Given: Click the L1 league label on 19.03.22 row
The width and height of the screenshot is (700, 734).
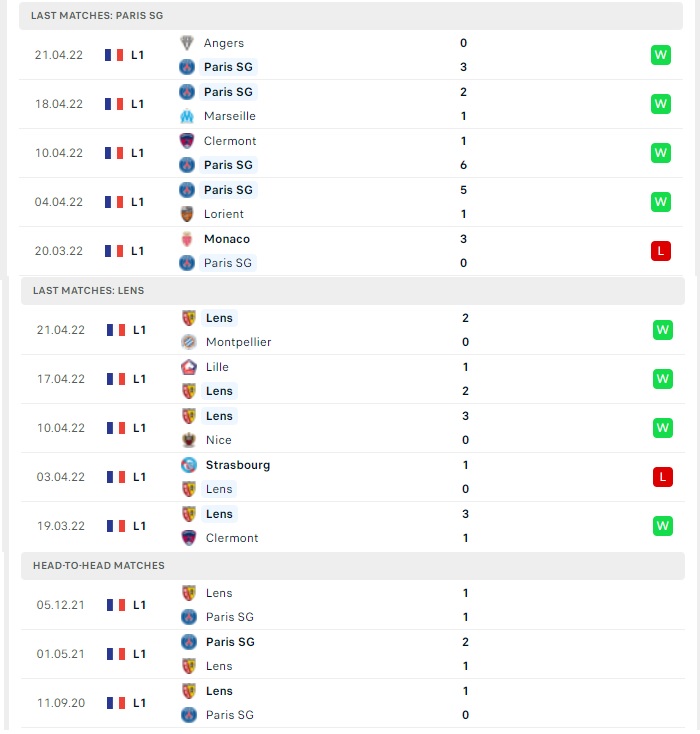Looking at the screenshot, I should [140, 526].
